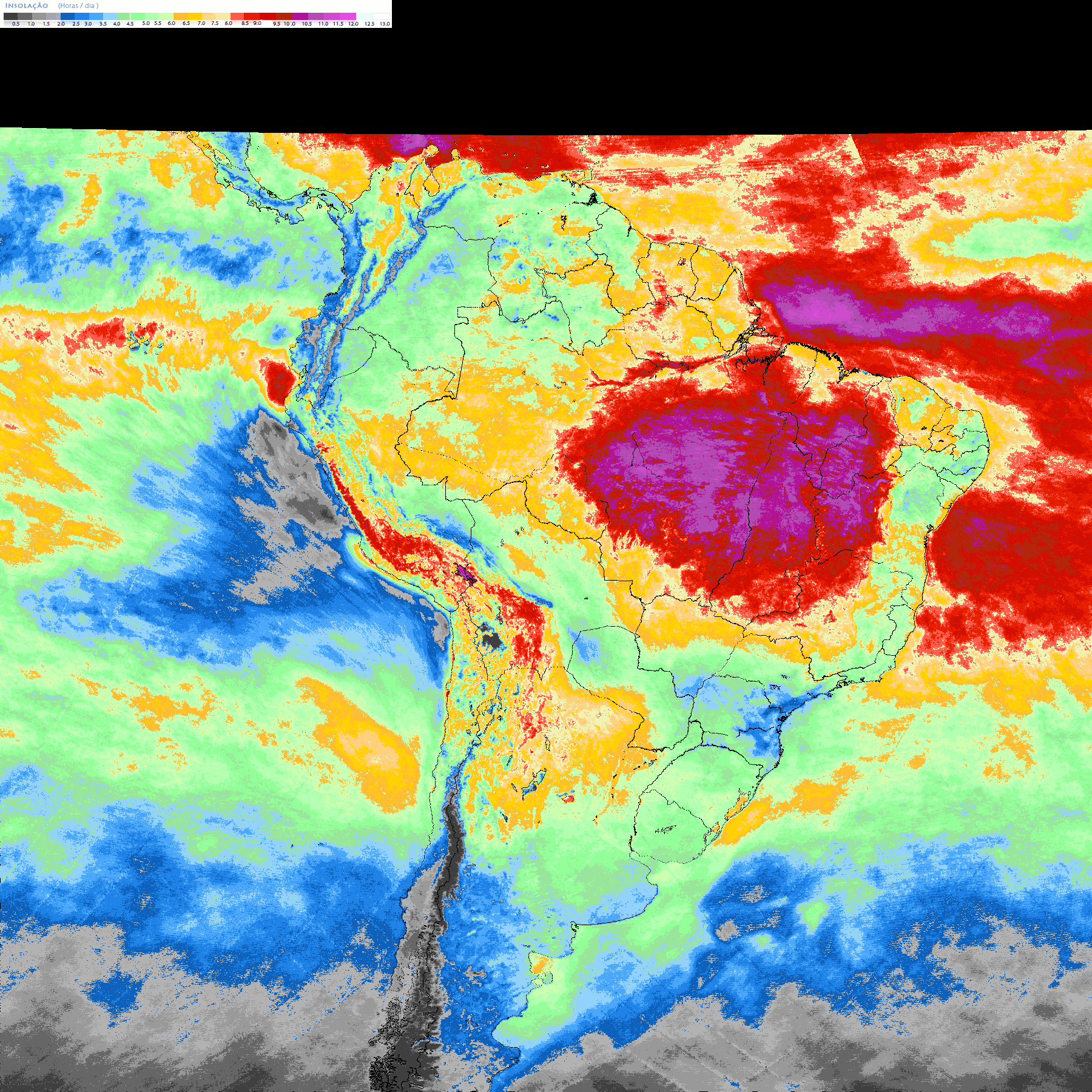Viewport: 1092px width, 1092px height.
Task: Click the 0.5 legend value
Action: [x=16, y=24]
